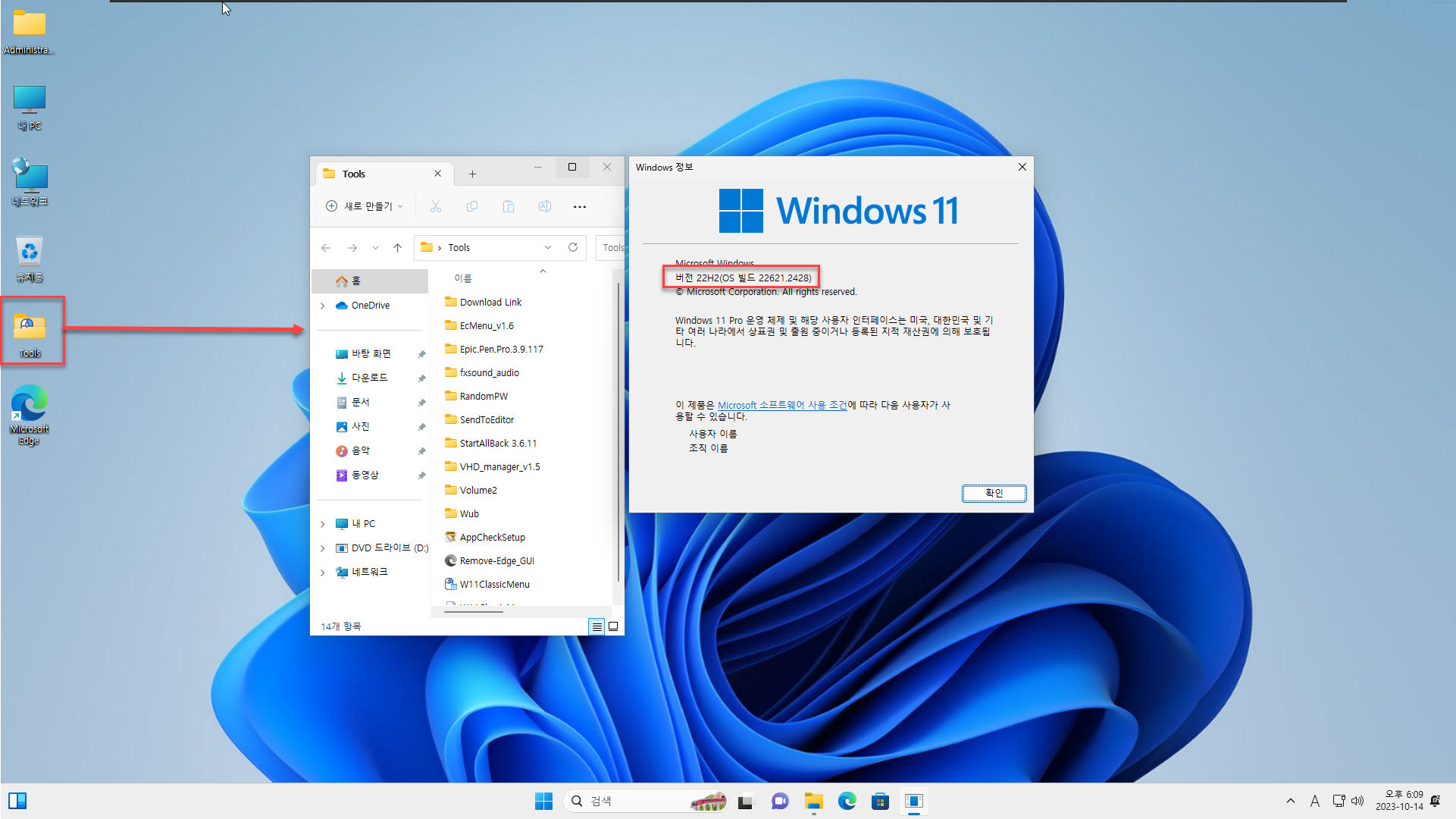The height and width of the screenshot is (819, 1456).
Task: Select 사진 in quick access
Action: pos(361,426)
